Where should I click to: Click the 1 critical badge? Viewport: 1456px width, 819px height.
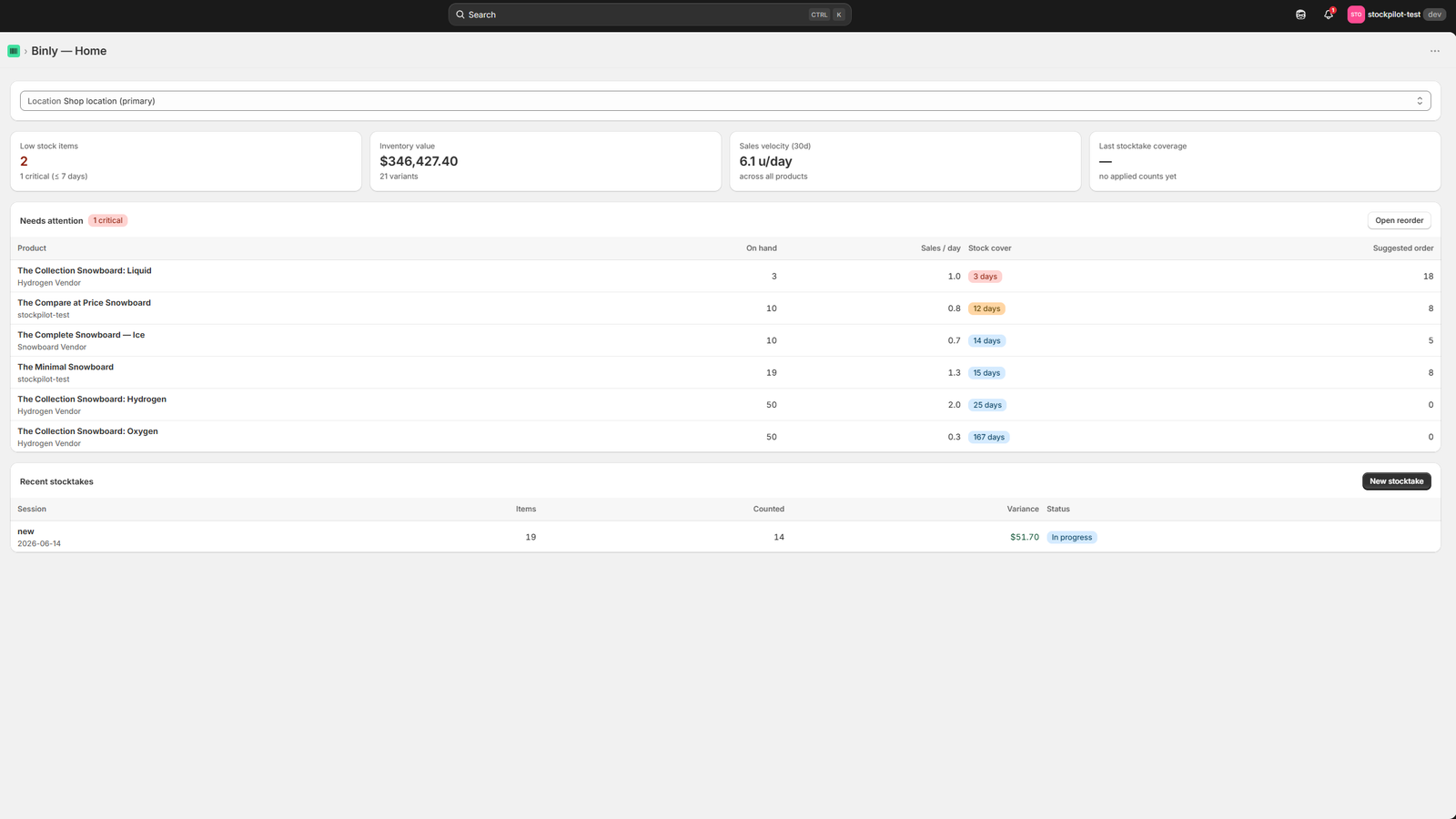tap(107, 220)
